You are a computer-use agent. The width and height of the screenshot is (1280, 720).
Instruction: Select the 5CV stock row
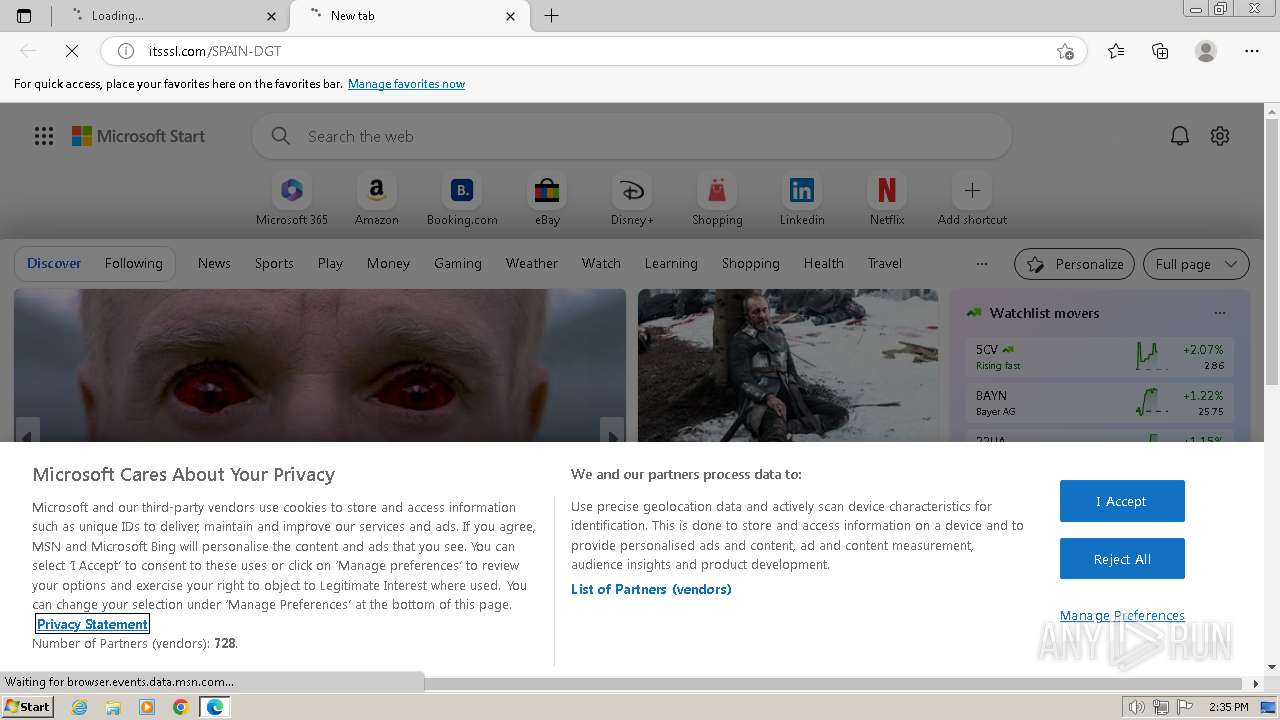1100,357
